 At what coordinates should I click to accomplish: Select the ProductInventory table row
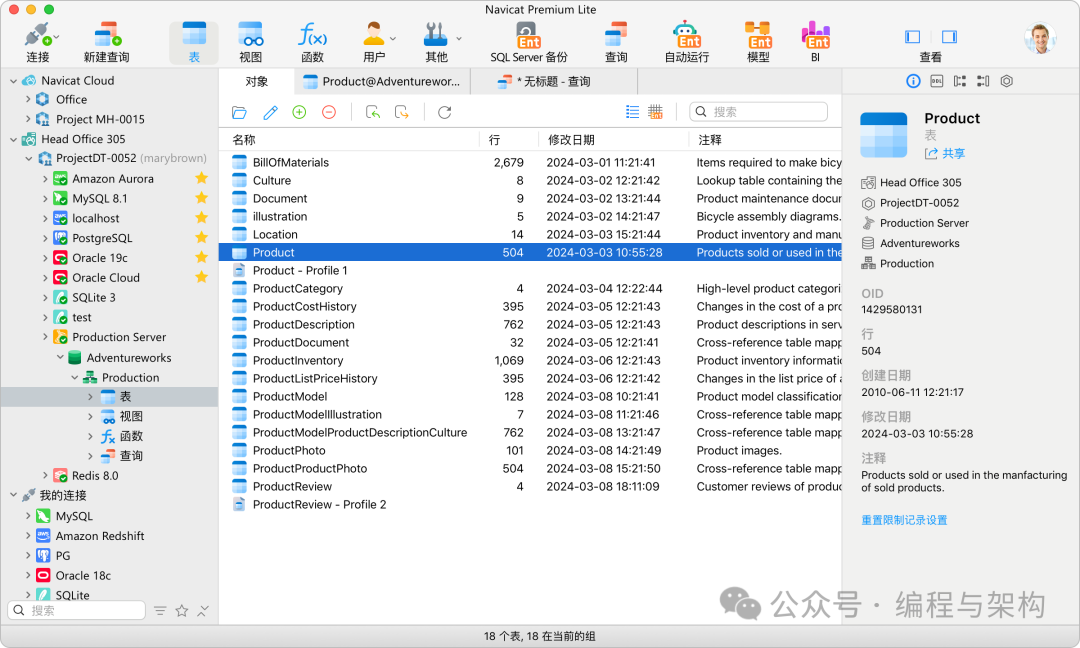530,360
